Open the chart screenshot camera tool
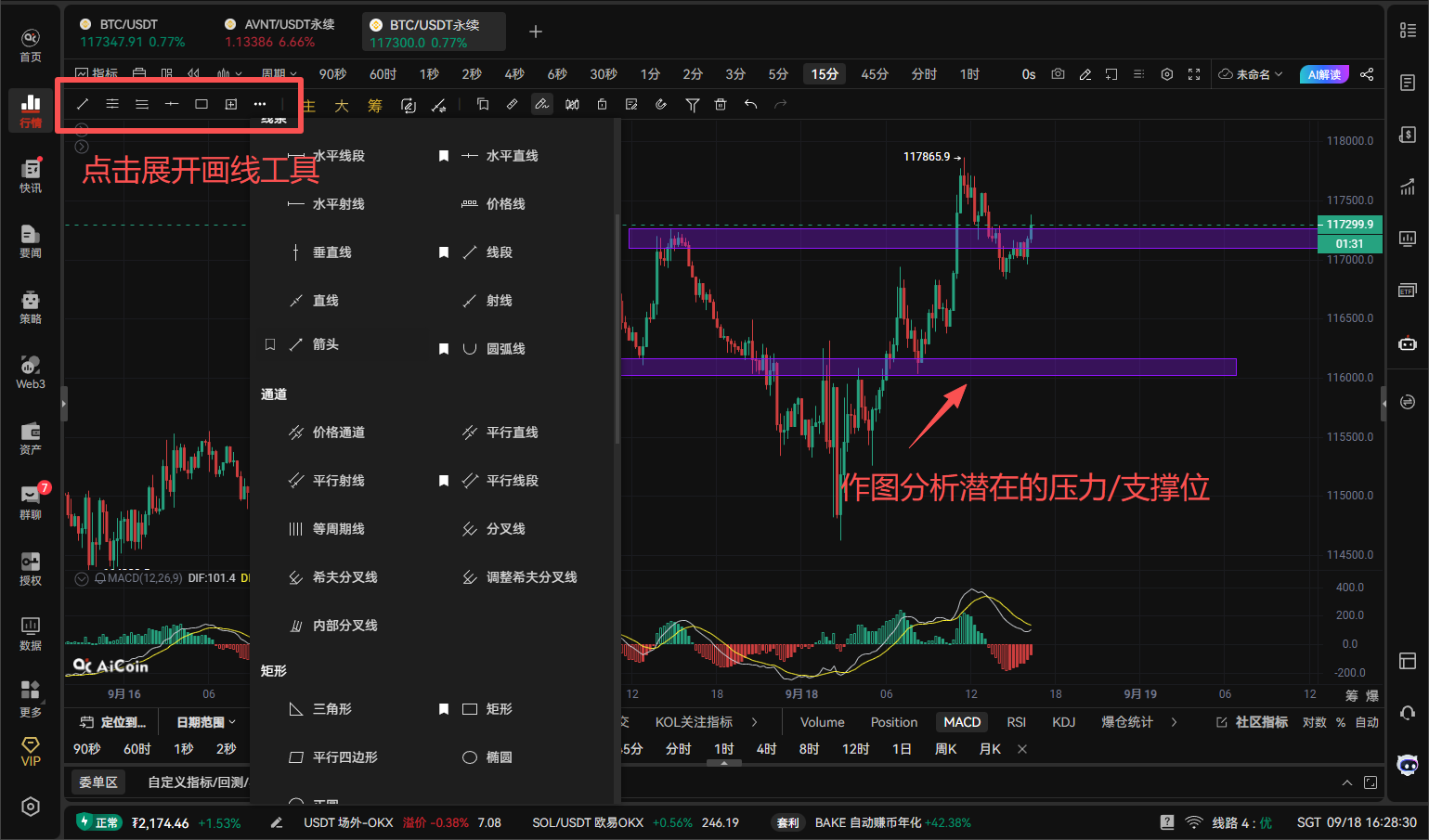The height and width of the screenshot is (840, 1429). tap(1058, 74)
